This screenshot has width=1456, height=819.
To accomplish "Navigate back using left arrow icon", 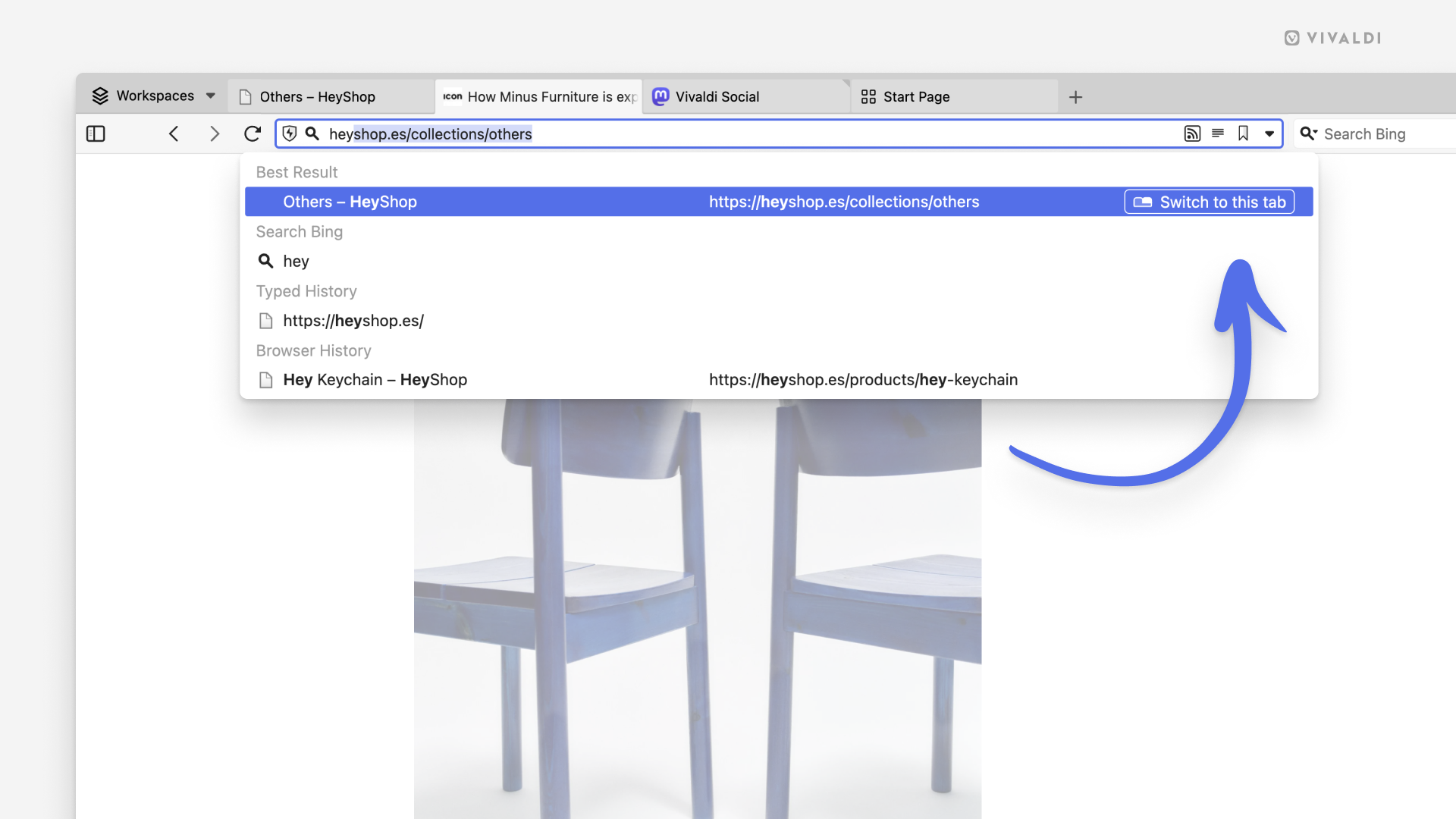I will pyautogui.click(x=174, y=133).
